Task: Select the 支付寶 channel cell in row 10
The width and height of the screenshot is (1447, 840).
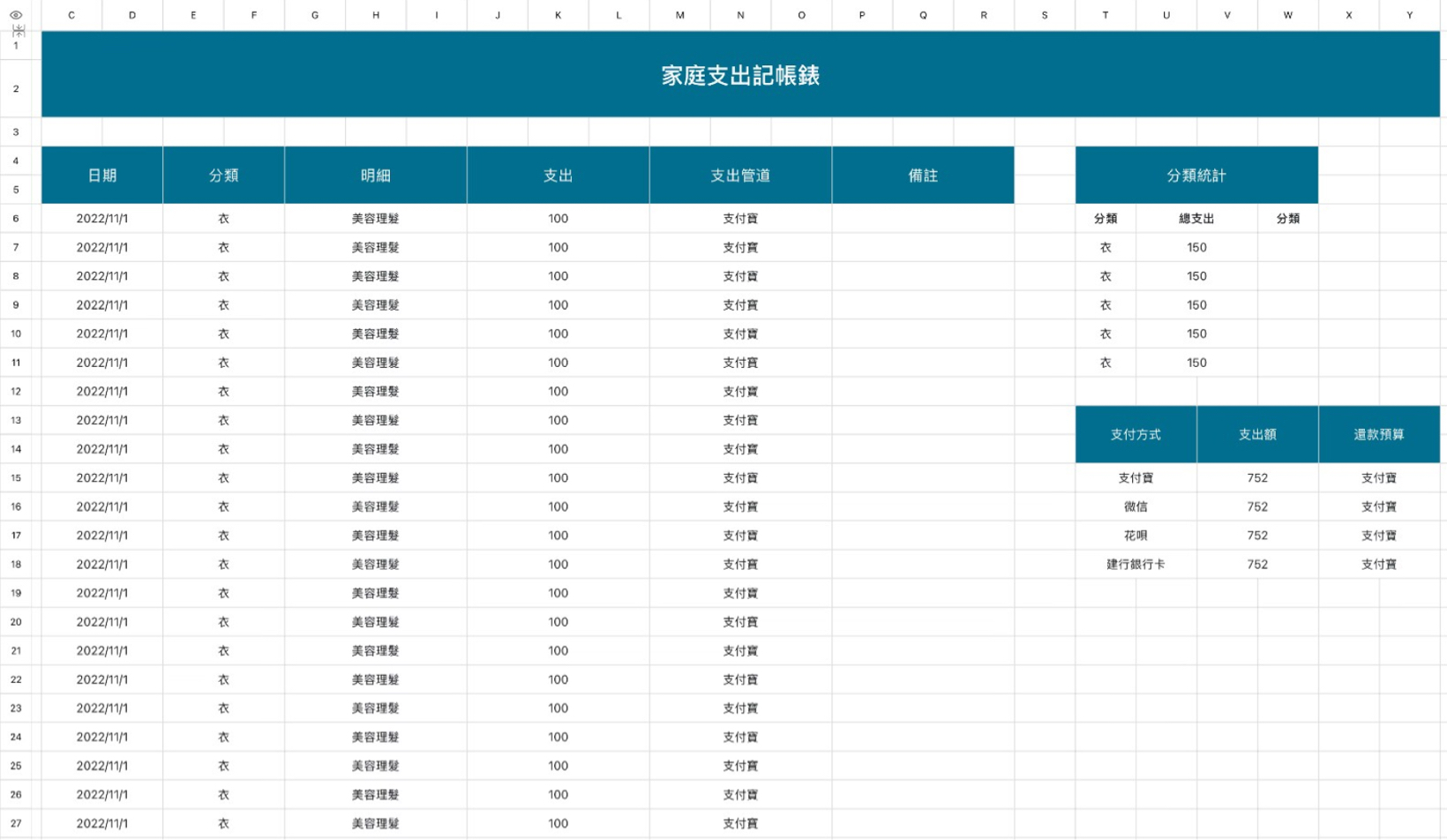Action: tap(740, 334)
